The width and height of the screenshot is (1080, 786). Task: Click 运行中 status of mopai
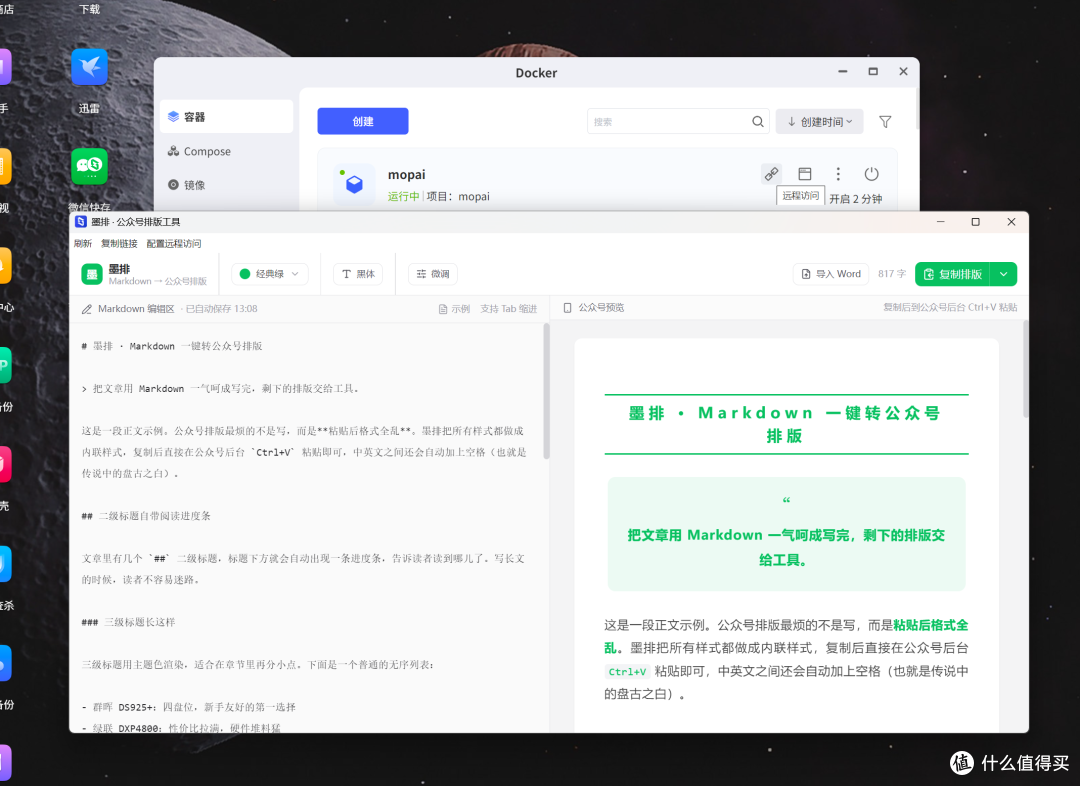pos(403,196)
